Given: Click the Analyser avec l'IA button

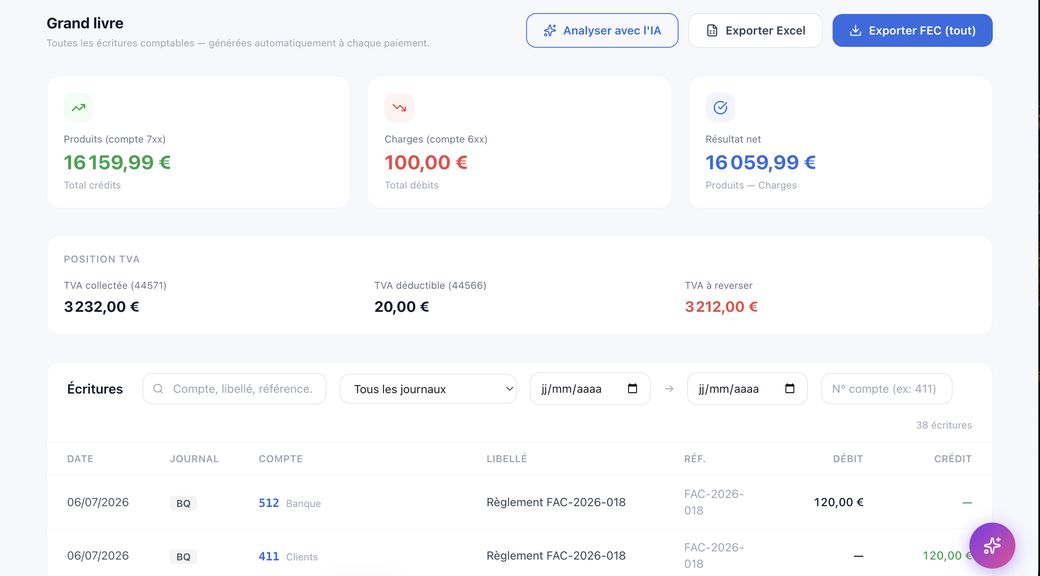Looking at the screenshot, I should (x=602, y=31).
